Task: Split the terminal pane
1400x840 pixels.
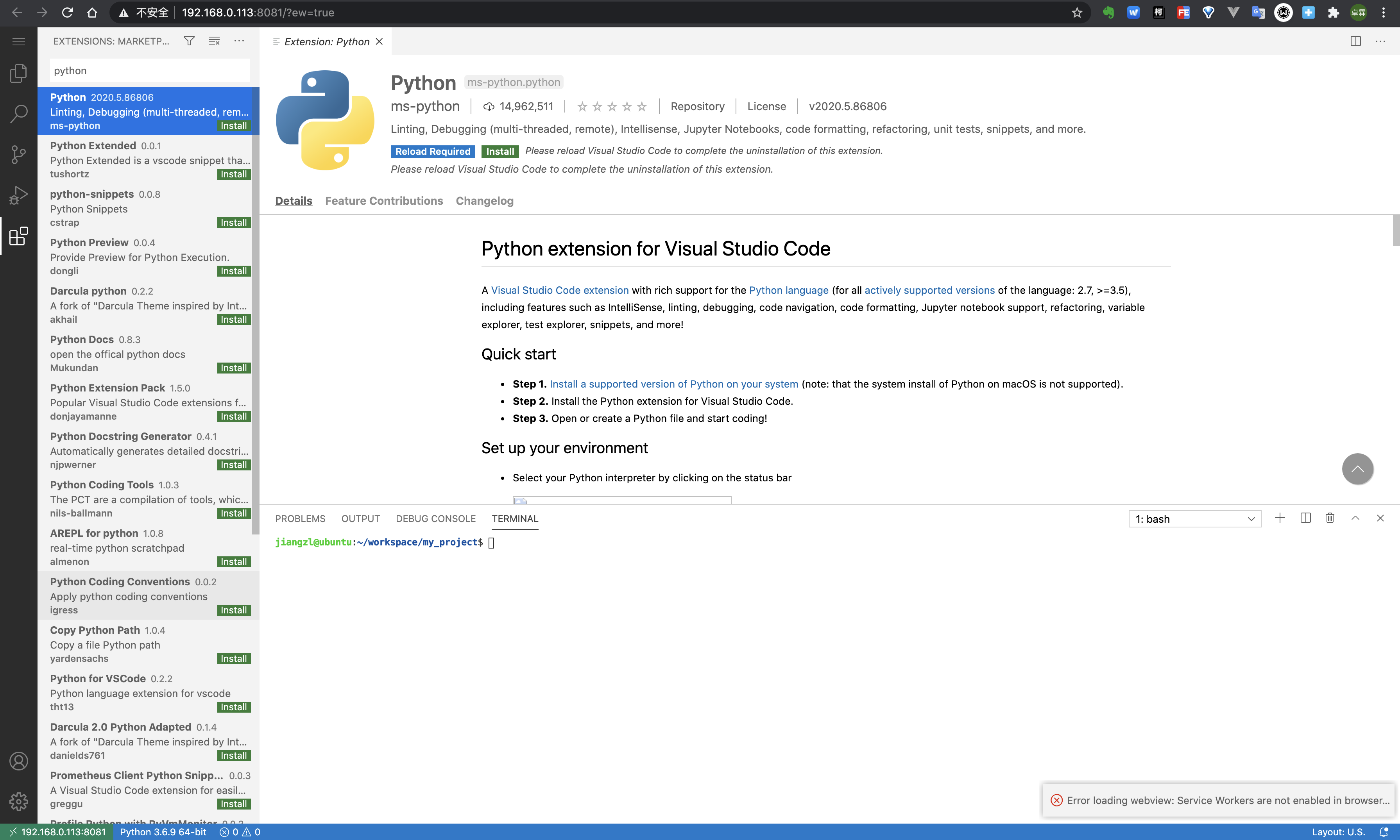Action: (x=1306, y=518)
